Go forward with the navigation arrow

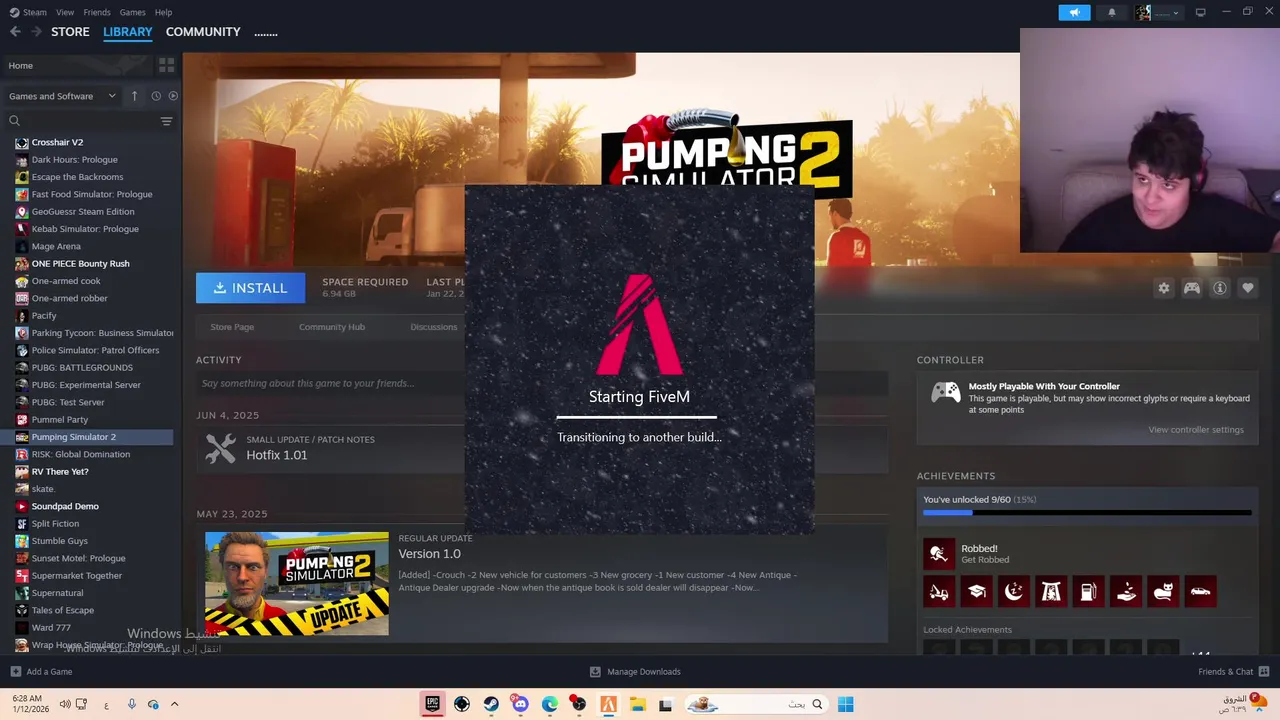36,32
